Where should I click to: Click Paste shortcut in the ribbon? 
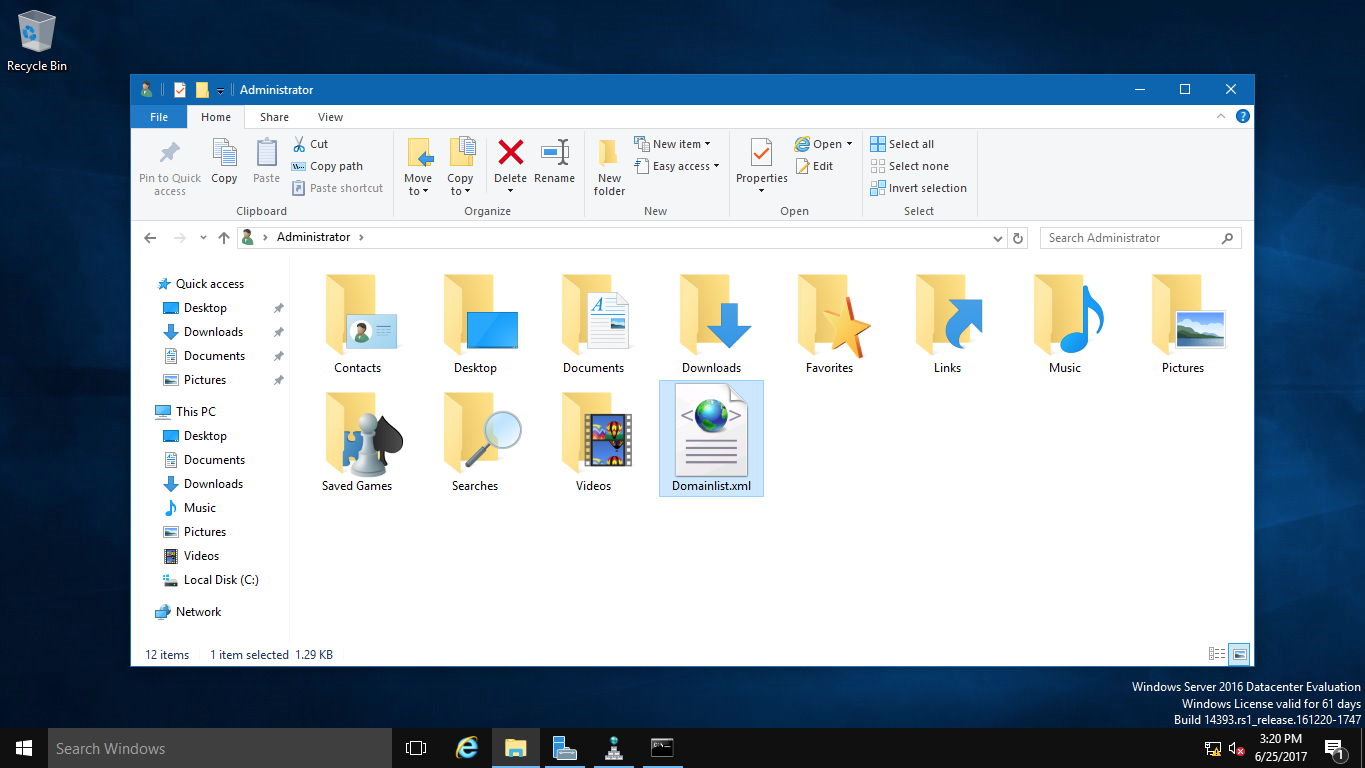pos(338,188)
